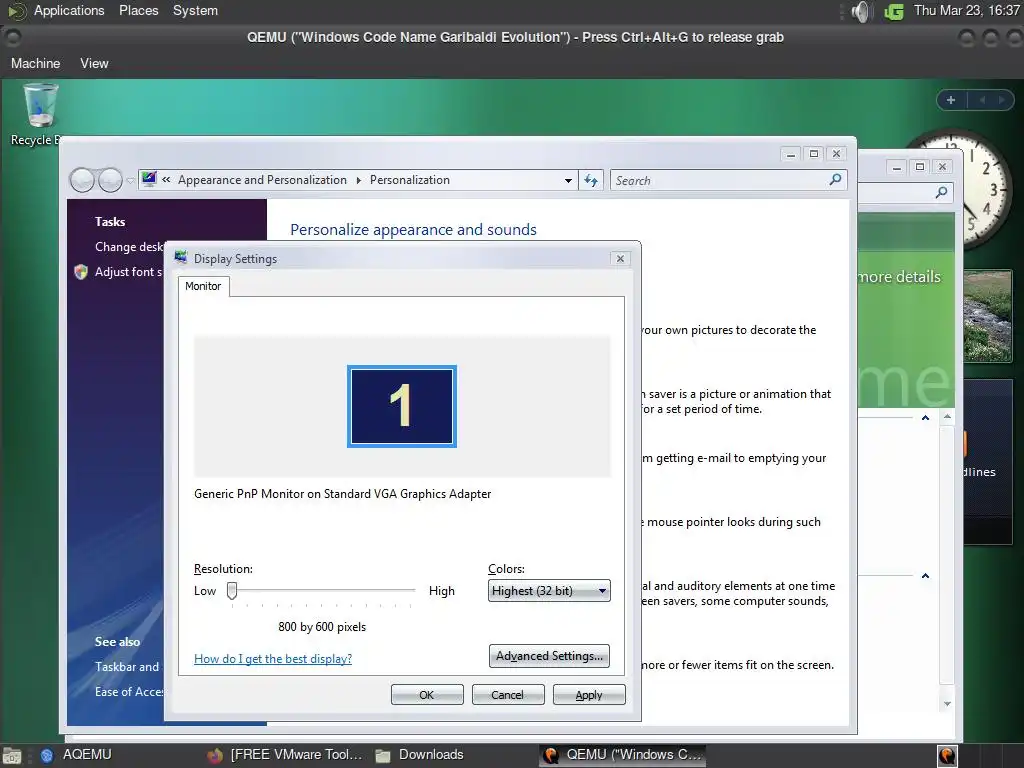Image resolution: width=1024 pixels, height=768 pixels.
Task: Click the search magnifier in background window
Action: [941, 192]
